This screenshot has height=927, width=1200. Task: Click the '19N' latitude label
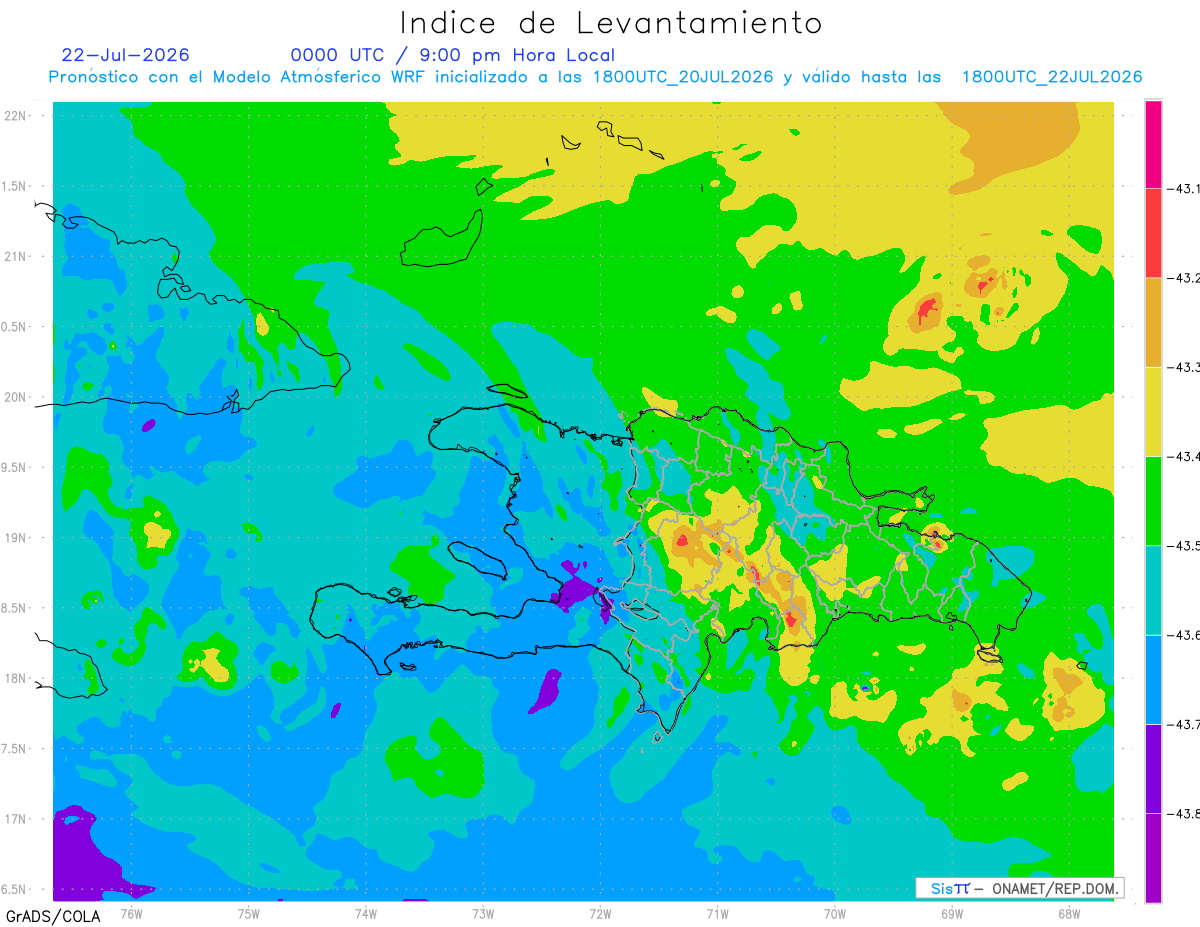click(x=16, y=538)
